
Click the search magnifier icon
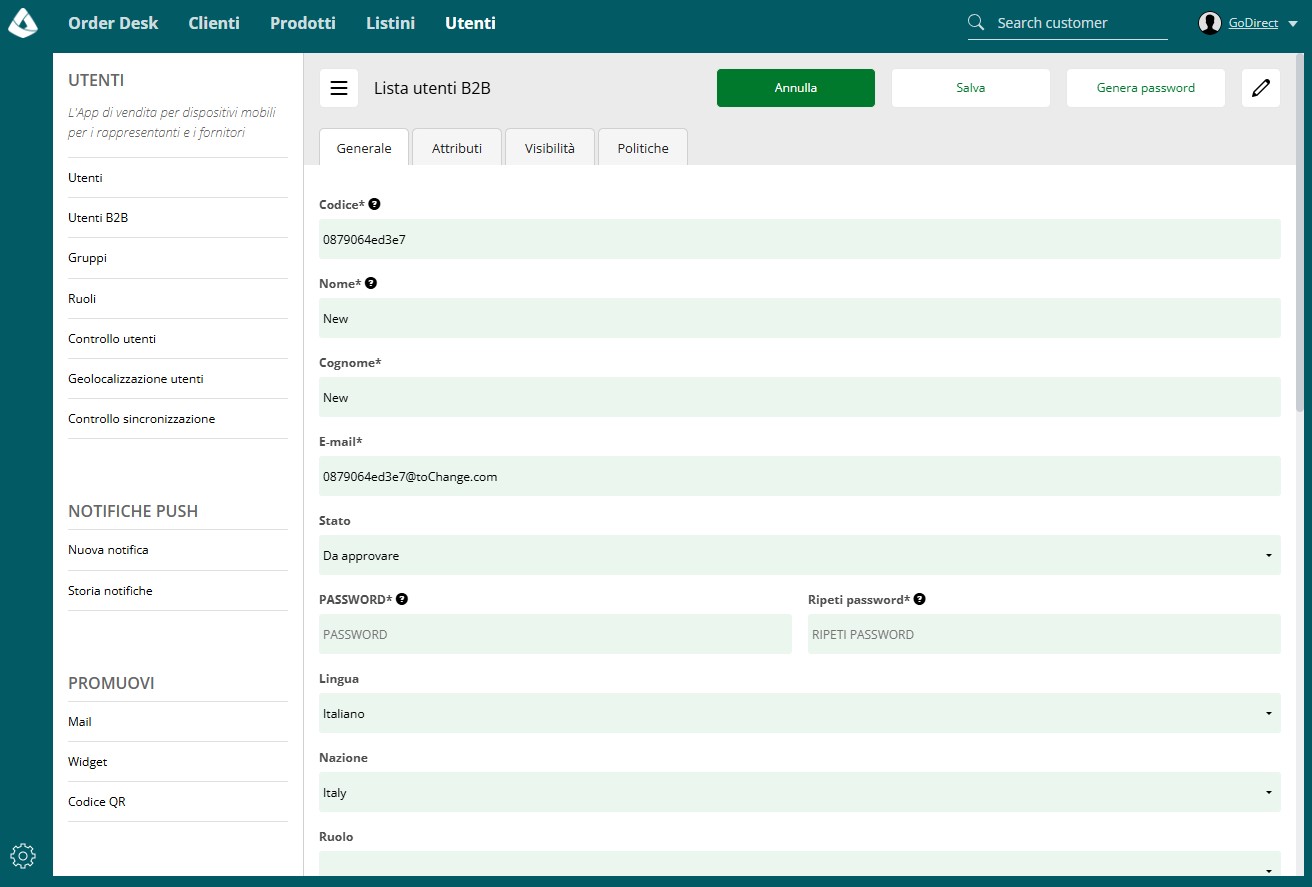[977, 22]
